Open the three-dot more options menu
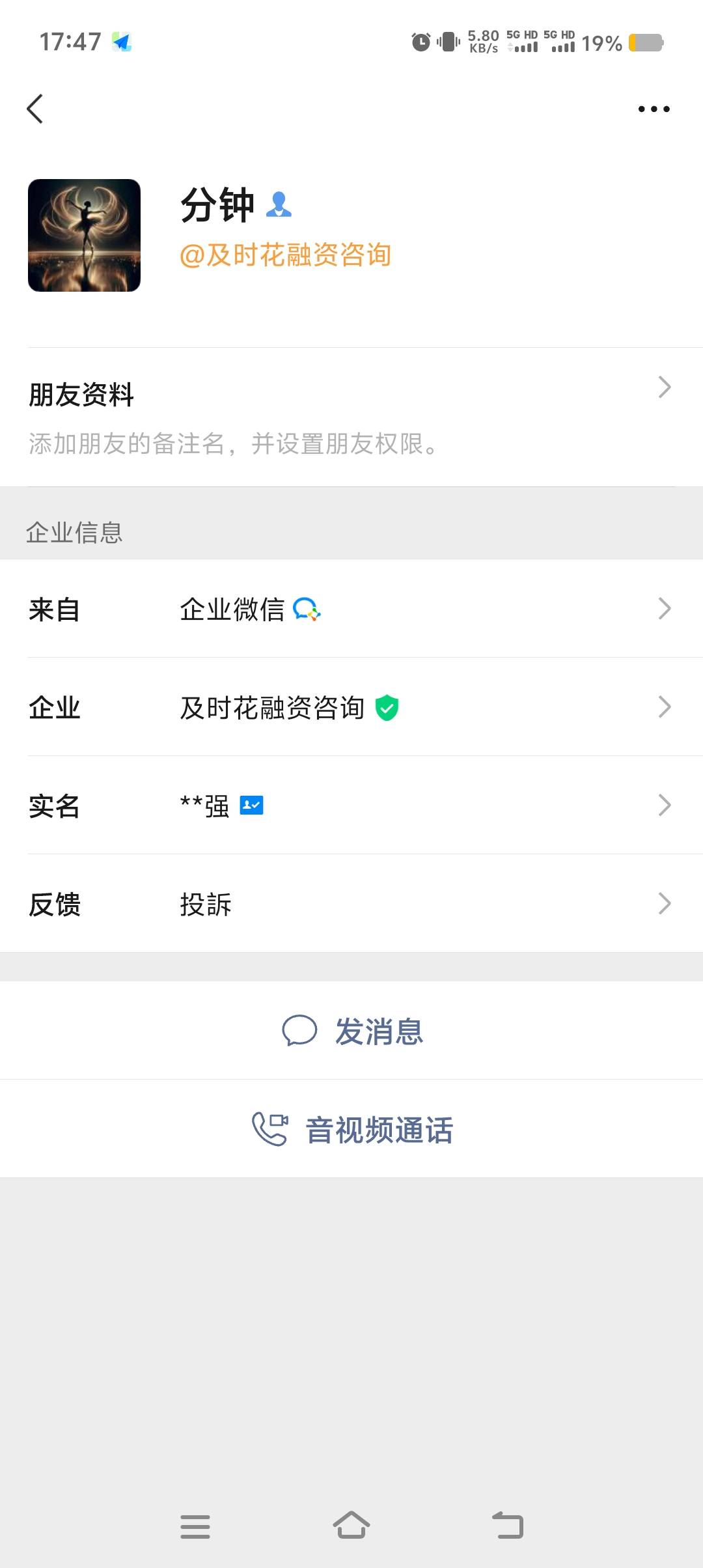 tap(654, 109)
